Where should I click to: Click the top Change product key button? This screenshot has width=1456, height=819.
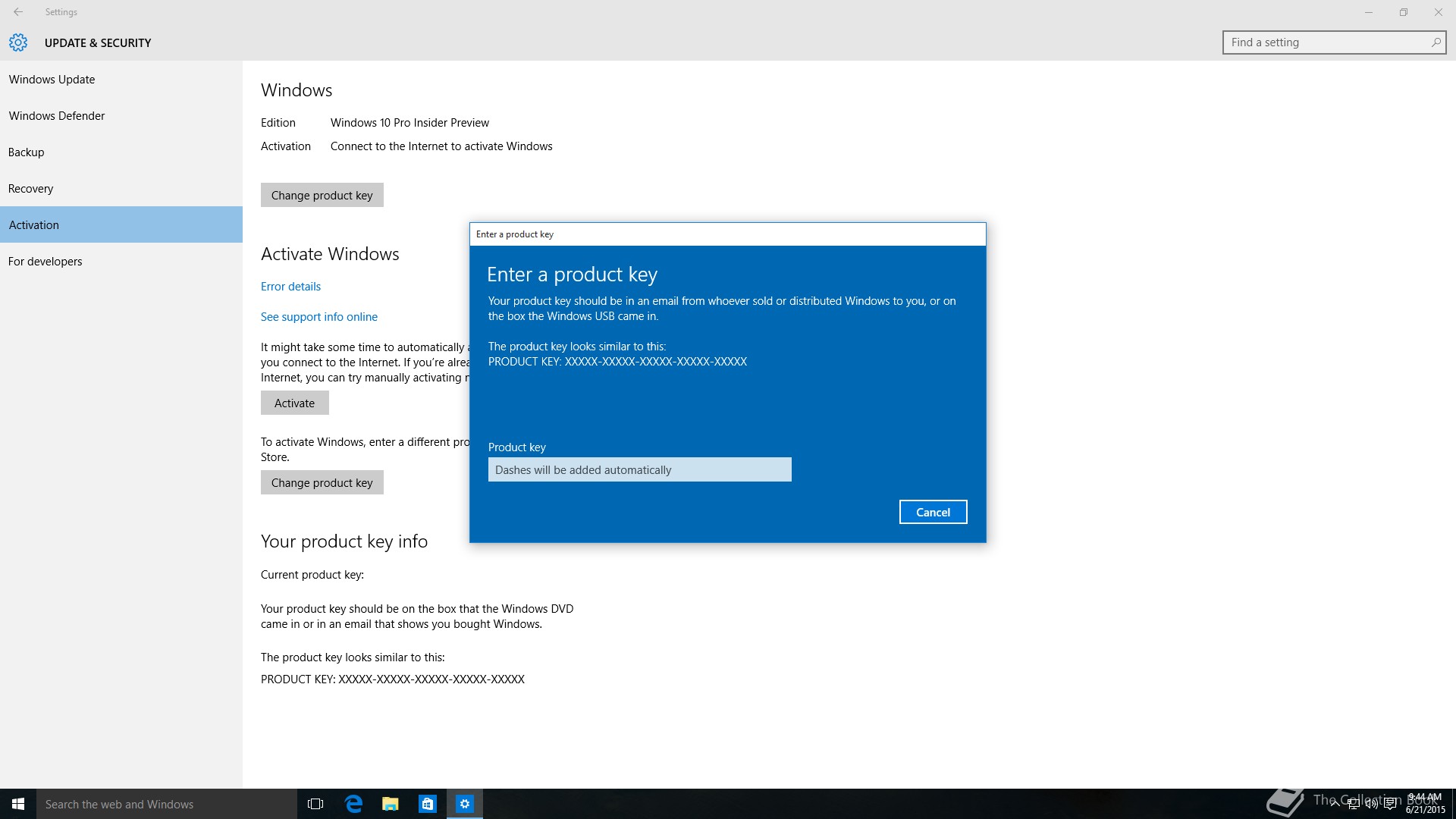[322, 196]
